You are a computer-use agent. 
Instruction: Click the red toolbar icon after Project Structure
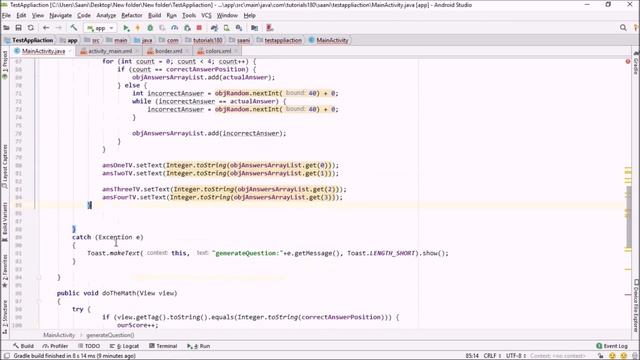[x=269, y=28]
